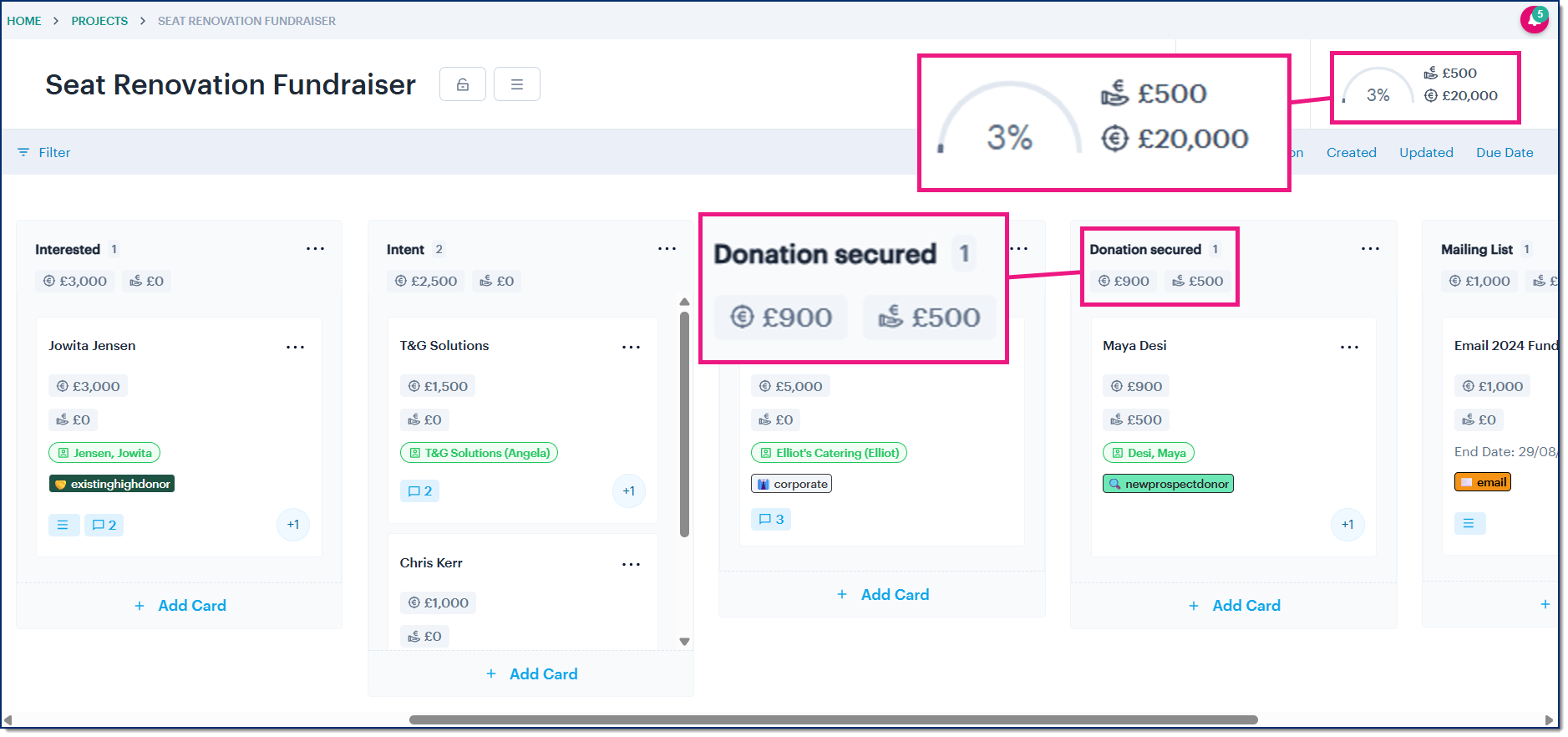
Task: Click the Interested column header
Action: [x=68, y=249]
